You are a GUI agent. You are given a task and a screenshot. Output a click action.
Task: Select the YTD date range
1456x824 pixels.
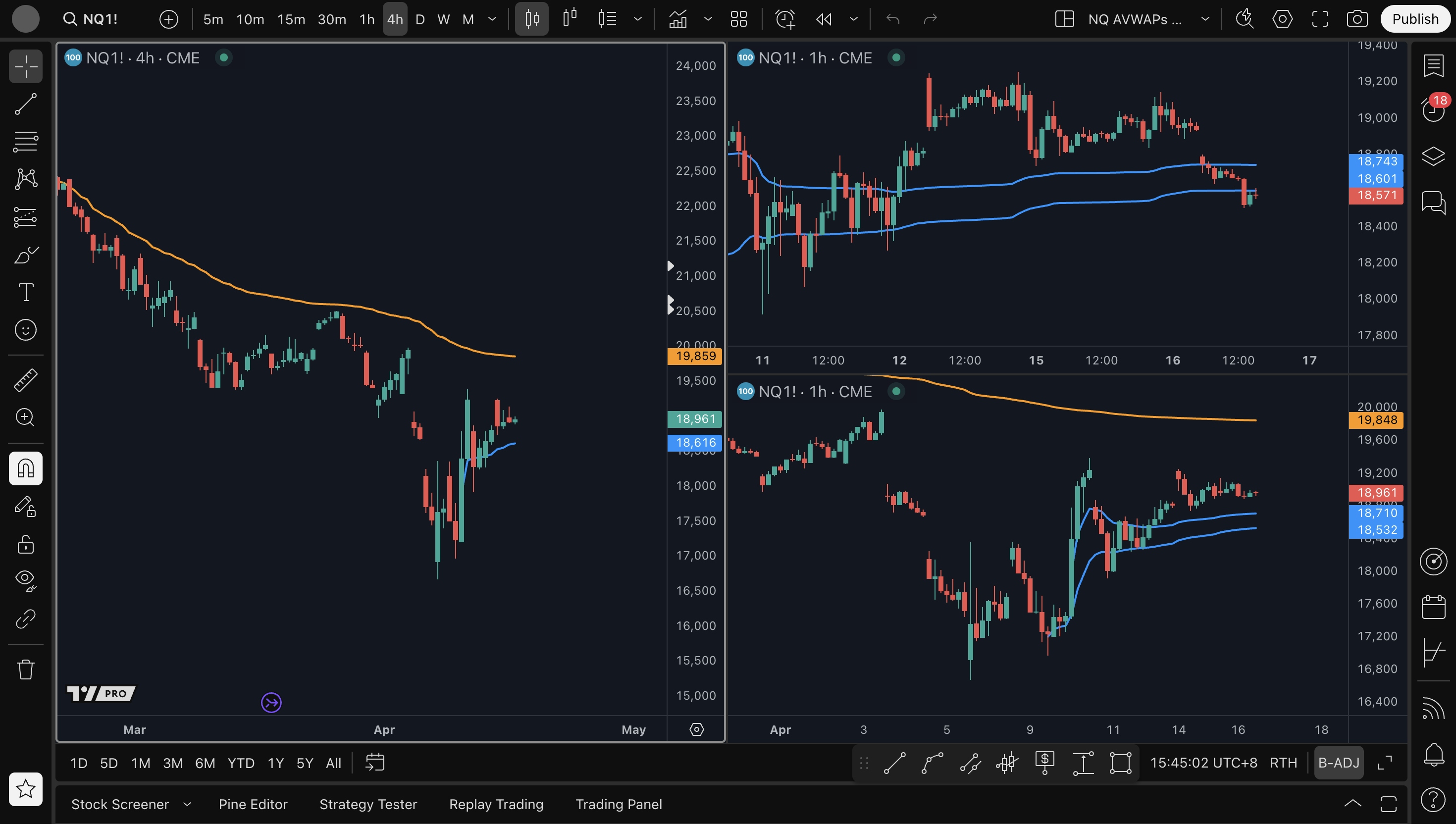pos(241,763)
